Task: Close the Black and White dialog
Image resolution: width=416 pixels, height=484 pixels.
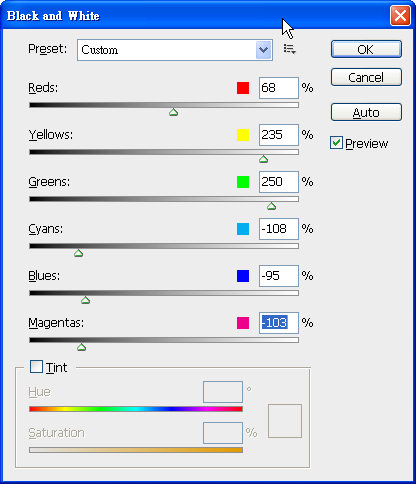Action: coord(400,15)
